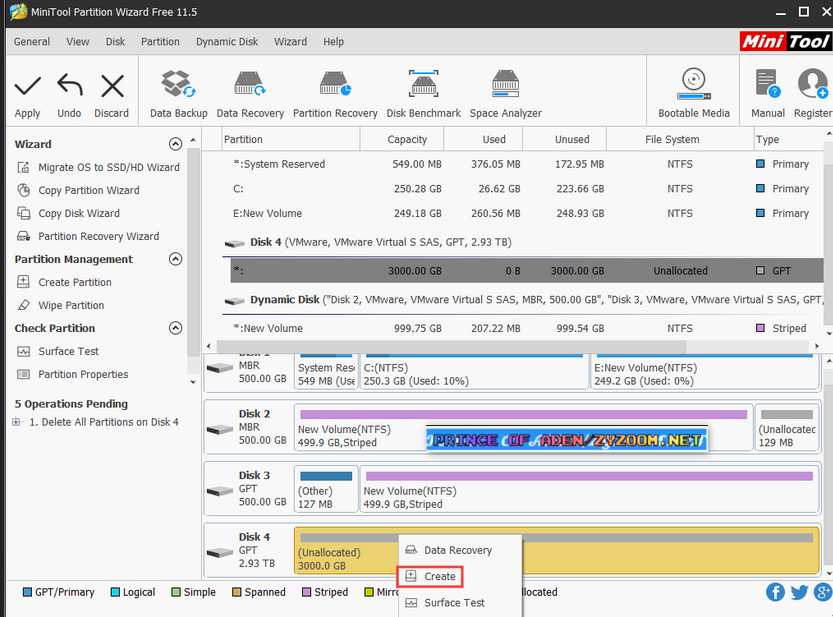Select C:(NTFS) block in disk map
The image size is (833, 617).
coord(474,371)
